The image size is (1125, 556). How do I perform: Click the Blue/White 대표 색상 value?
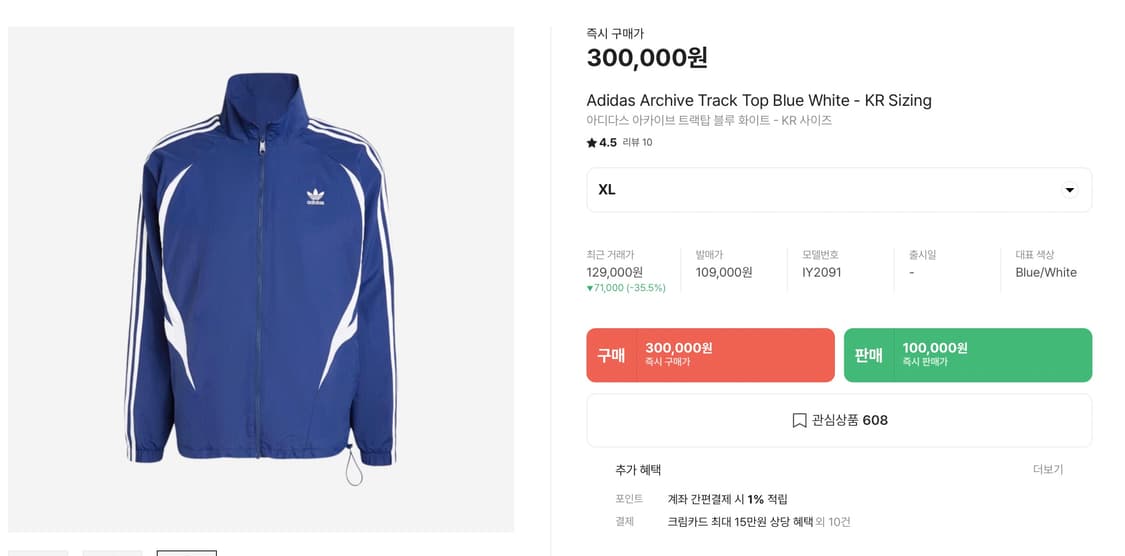pos(1045,273)
